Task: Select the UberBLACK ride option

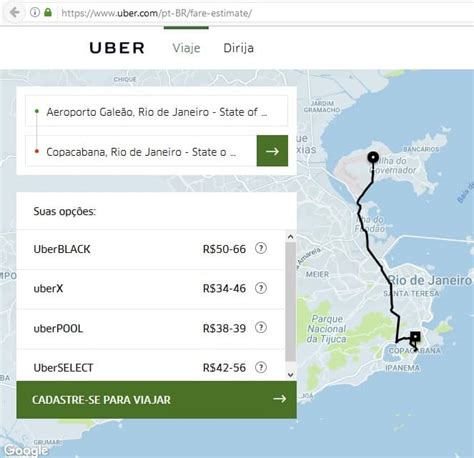Action: click(151, 249)
